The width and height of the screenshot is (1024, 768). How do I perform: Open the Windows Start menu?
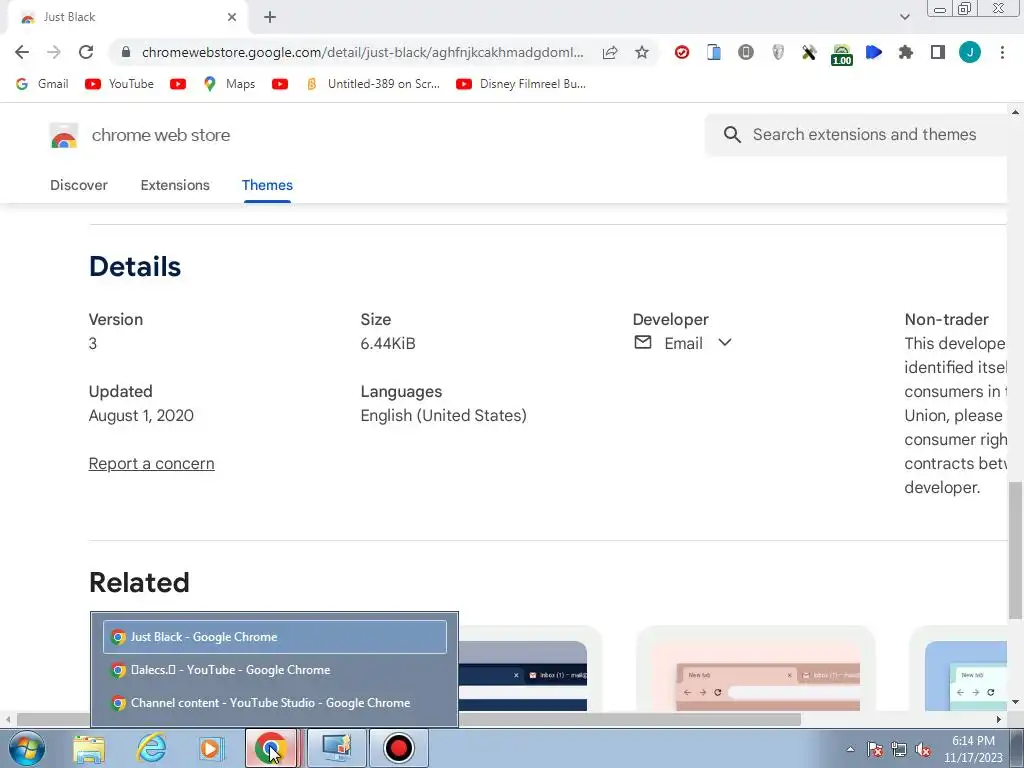tap(26, 748)
